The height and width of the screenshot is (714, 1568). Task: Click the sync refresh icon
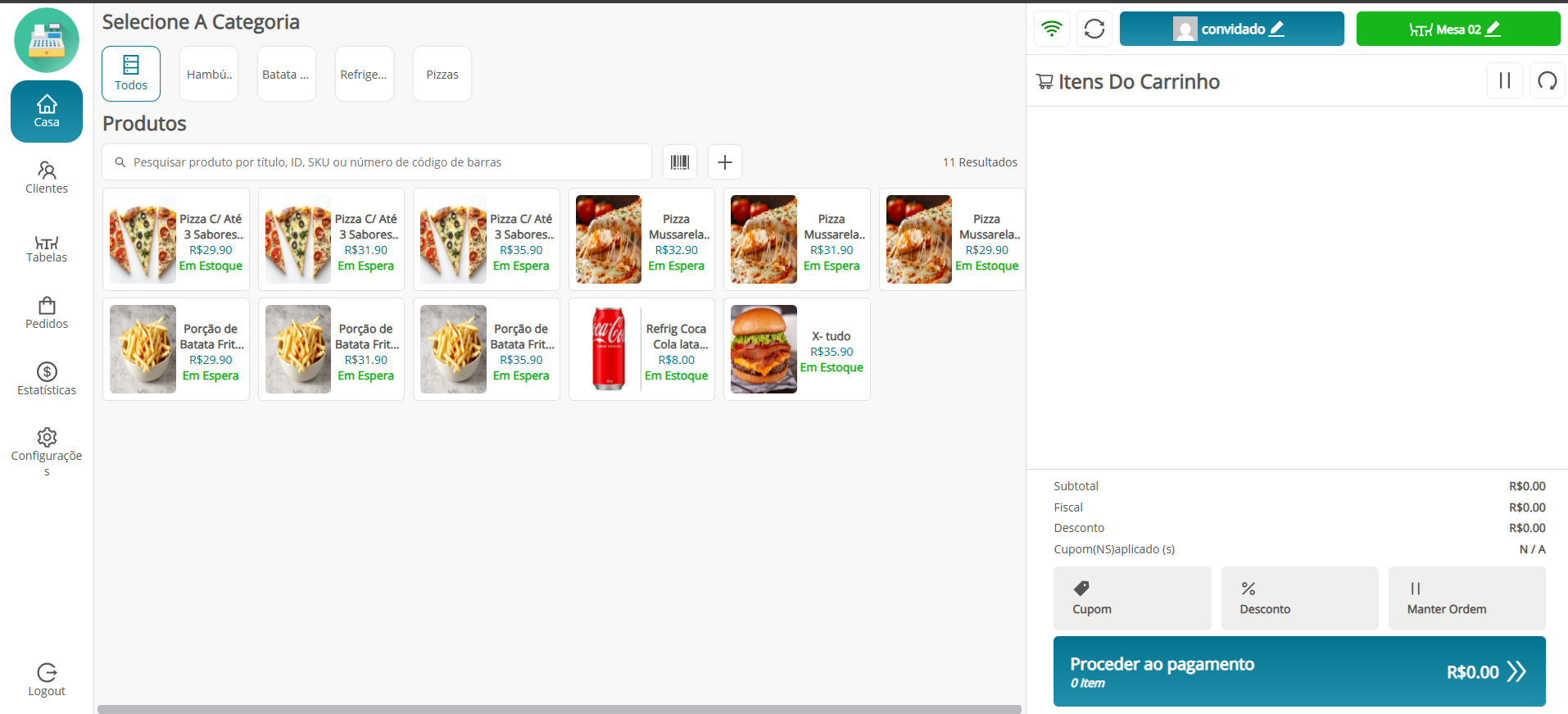1094,29
